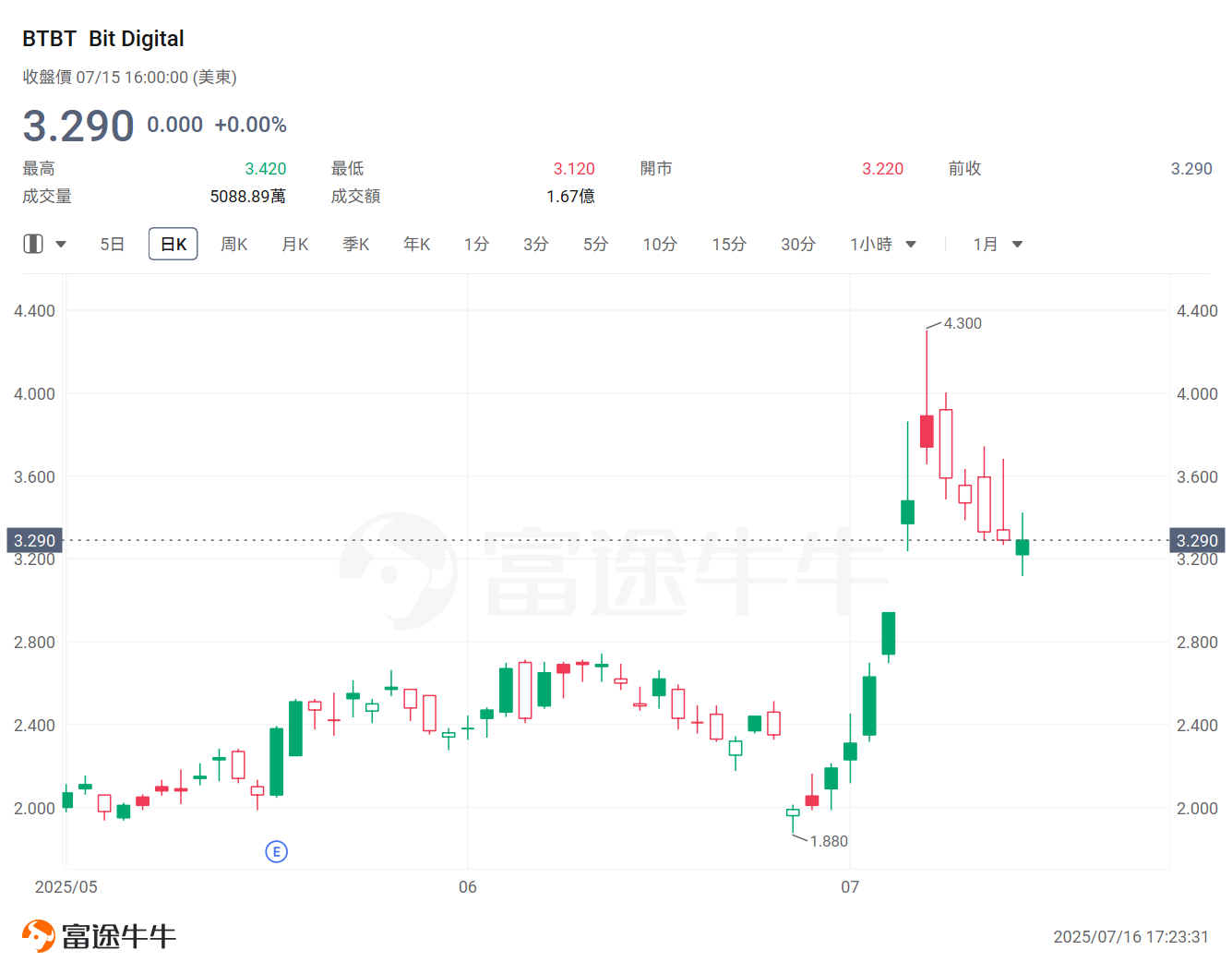Click the earnings E marker icon
Screen dimensions: 1232x974
(276, 851)
